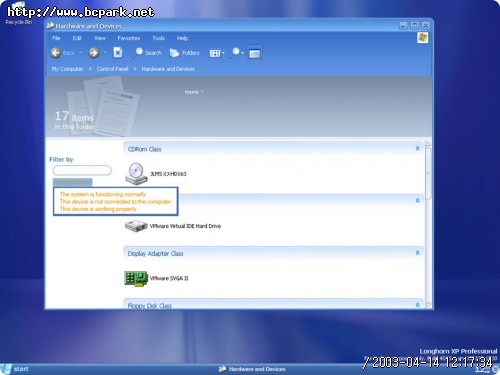Screen dimensions: 500x375
Task: Open the Recycle Bin desktop icon
Action: tap(19, 13)
